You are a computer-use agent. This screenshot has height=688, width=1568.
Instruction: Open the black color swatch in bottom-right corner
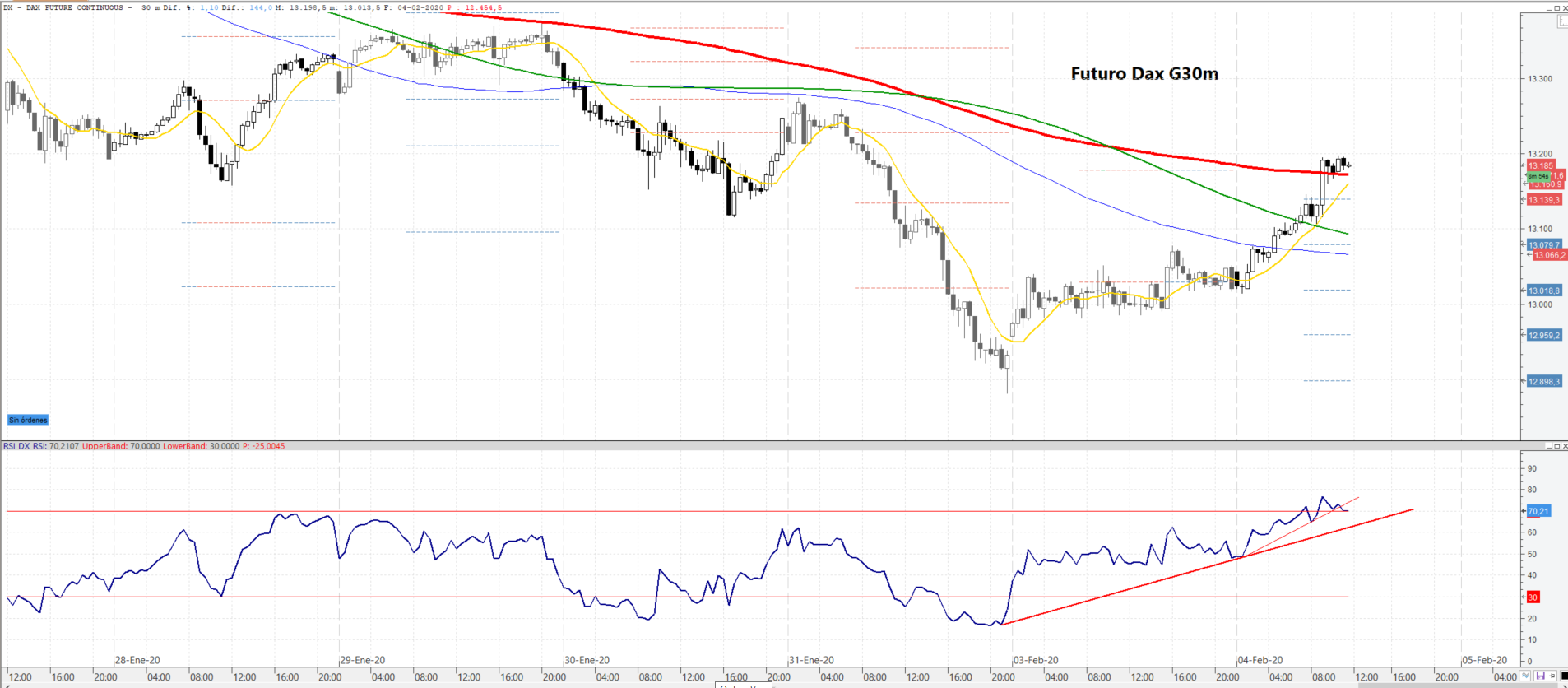click(1564, 676)
